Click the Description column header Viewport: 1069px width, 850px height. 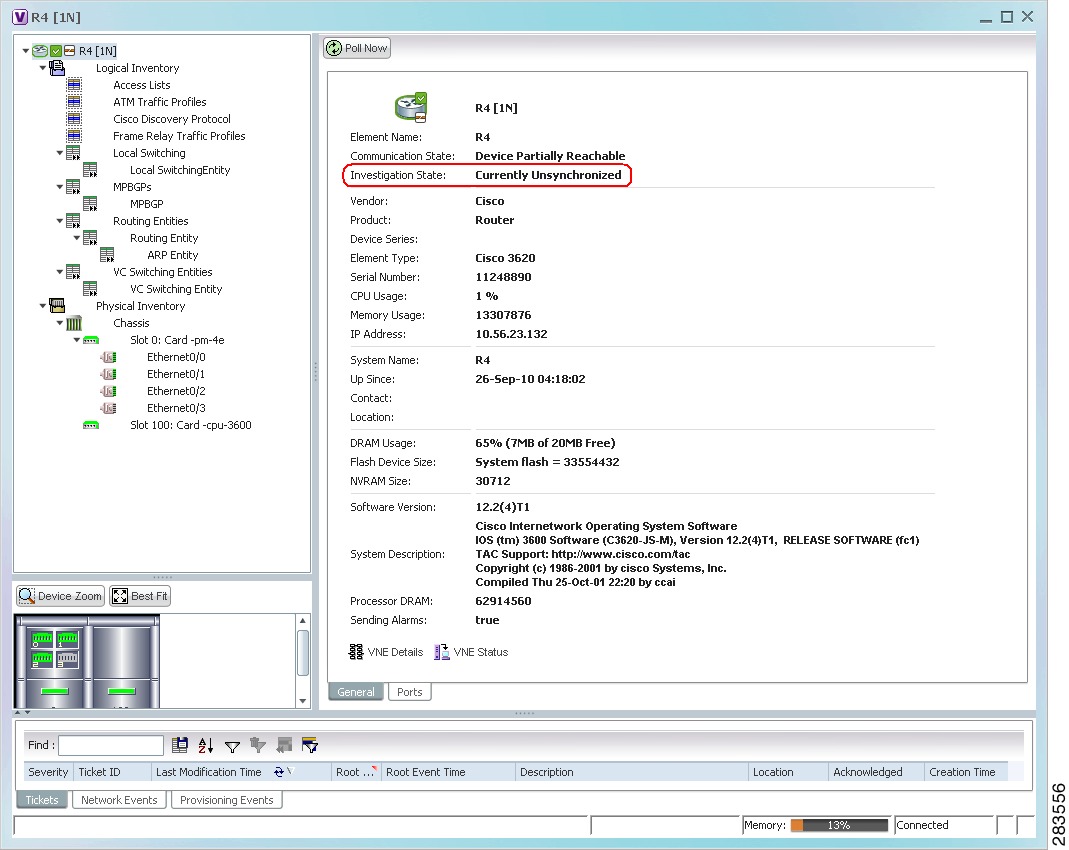631,772
